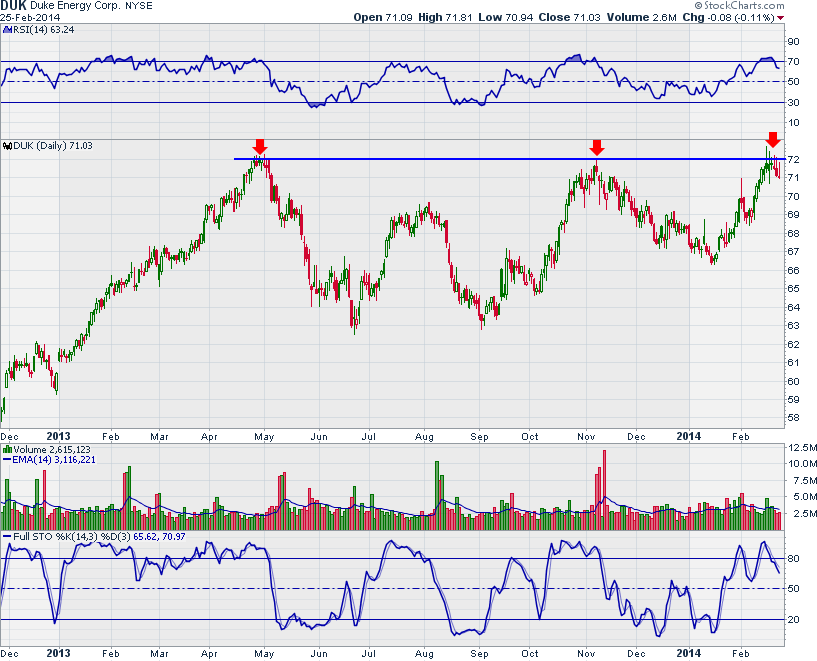
Task: Click Nov on the price chart date axis
Action: [x=586, y=436]
